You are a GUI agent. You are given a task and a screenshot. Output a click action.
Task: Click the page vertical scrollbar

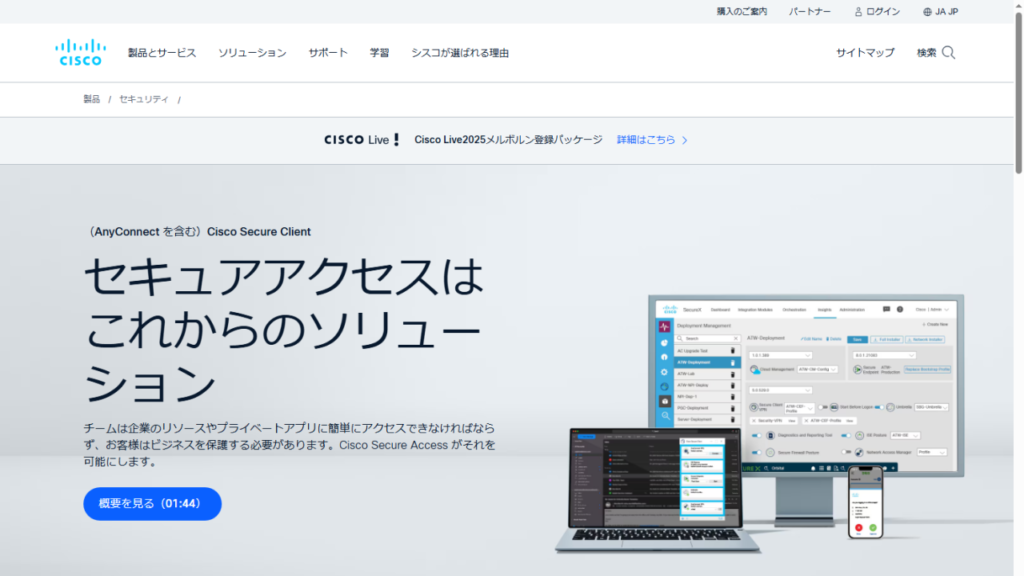tap(1018, 91)
